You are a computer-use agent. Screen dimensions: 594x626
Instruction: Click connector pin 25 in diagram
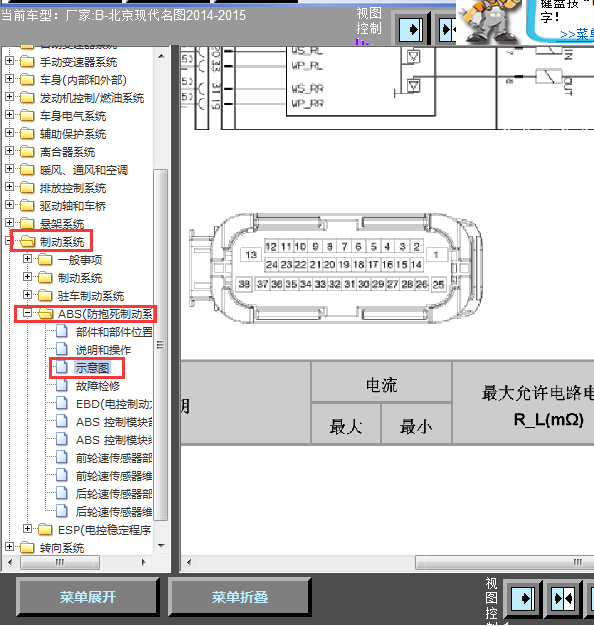[438, 284]
